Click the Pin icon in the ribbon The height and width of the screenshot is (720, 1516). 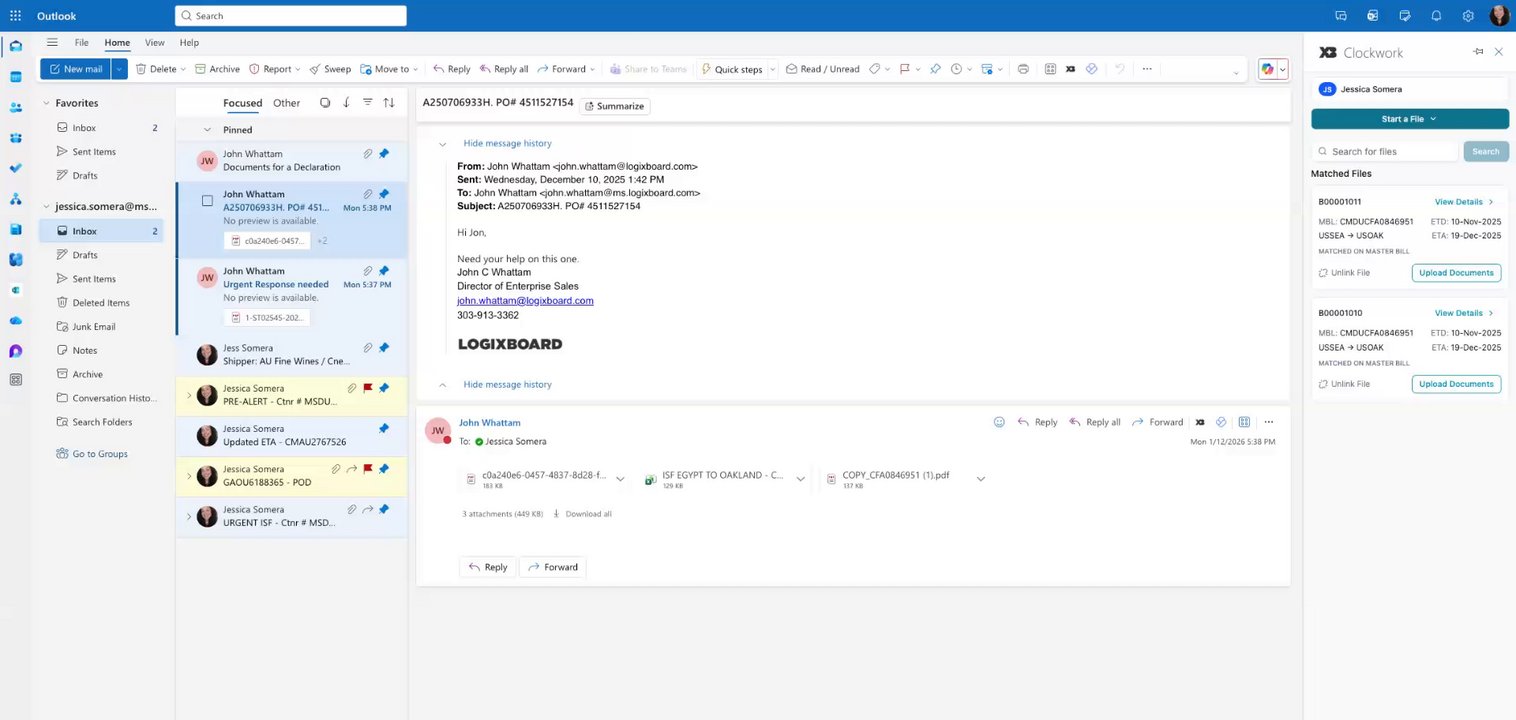coord(935,69)
